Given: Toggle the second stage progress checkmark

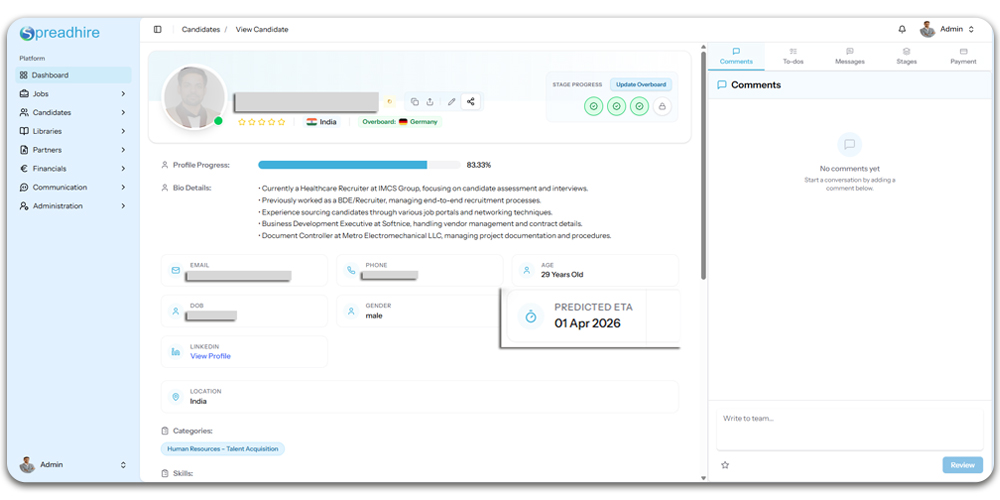Looking at the screenshot, I should 616,106.
